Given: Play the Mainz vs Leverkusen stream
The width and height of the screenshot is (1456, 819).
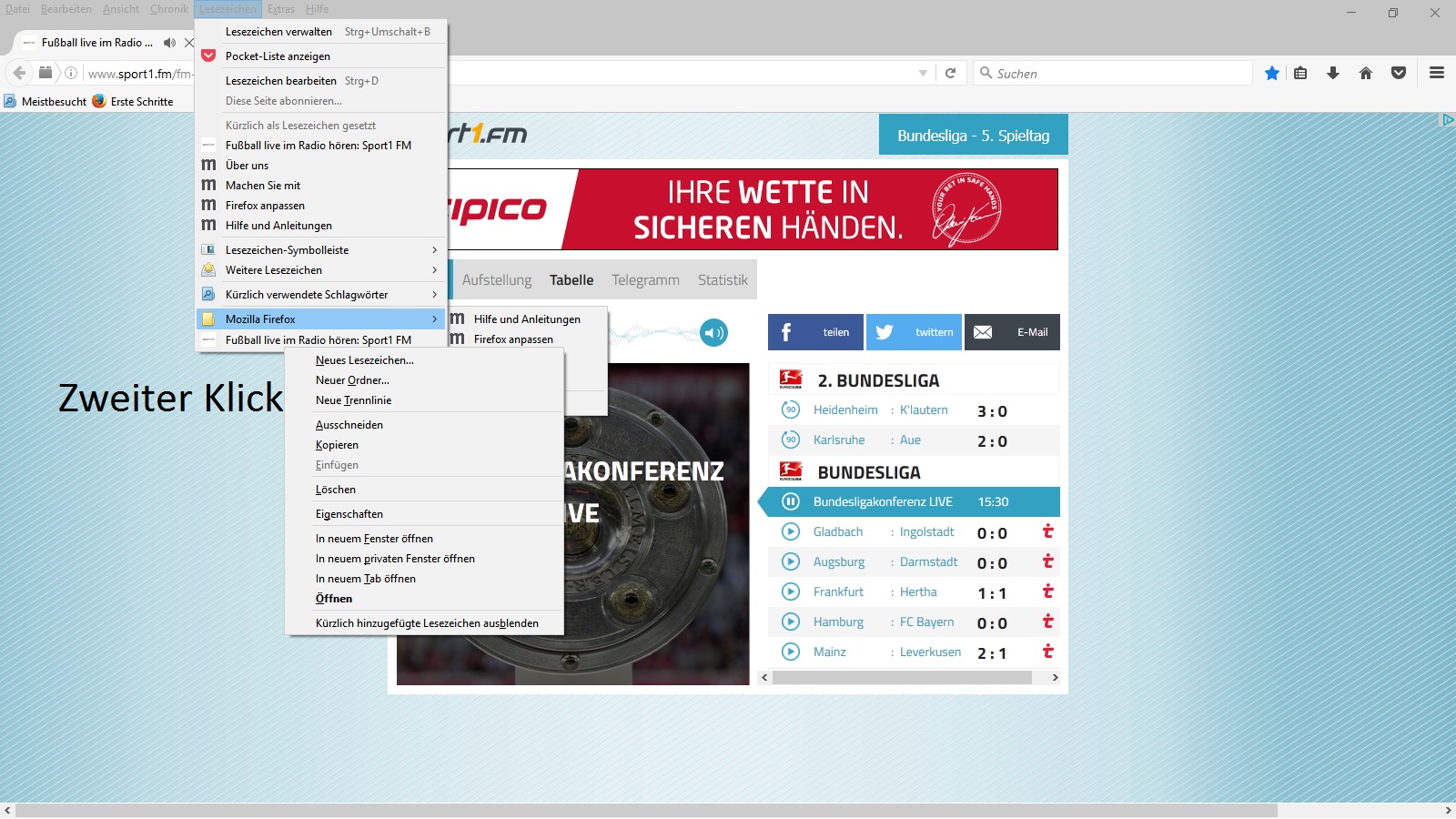Looking at the screenshot, I should (791, 652).
